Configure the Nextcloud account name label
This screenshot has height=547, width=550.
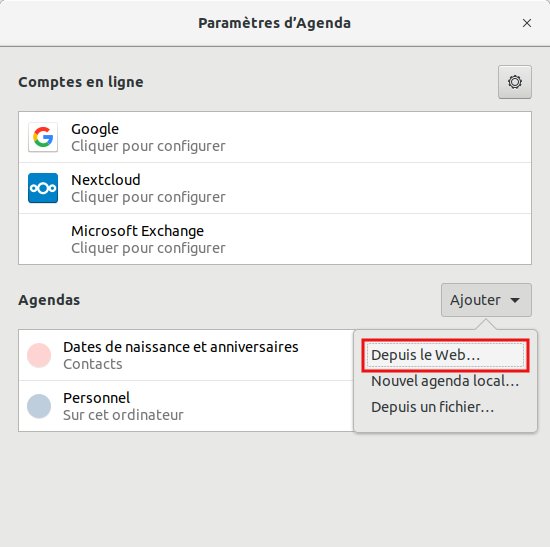tap(106, 180)
